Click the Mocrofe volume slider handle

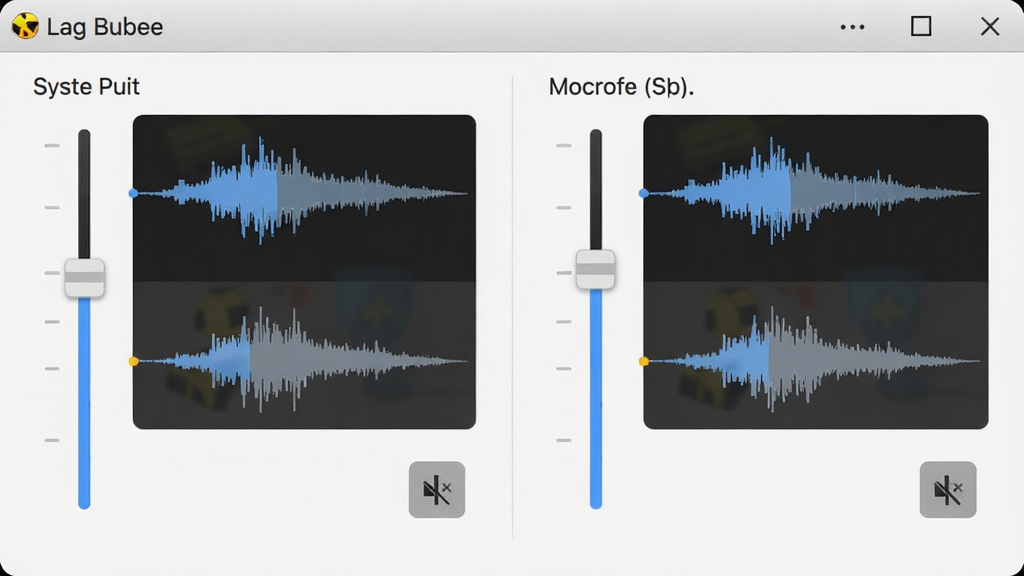pos(595,269)
